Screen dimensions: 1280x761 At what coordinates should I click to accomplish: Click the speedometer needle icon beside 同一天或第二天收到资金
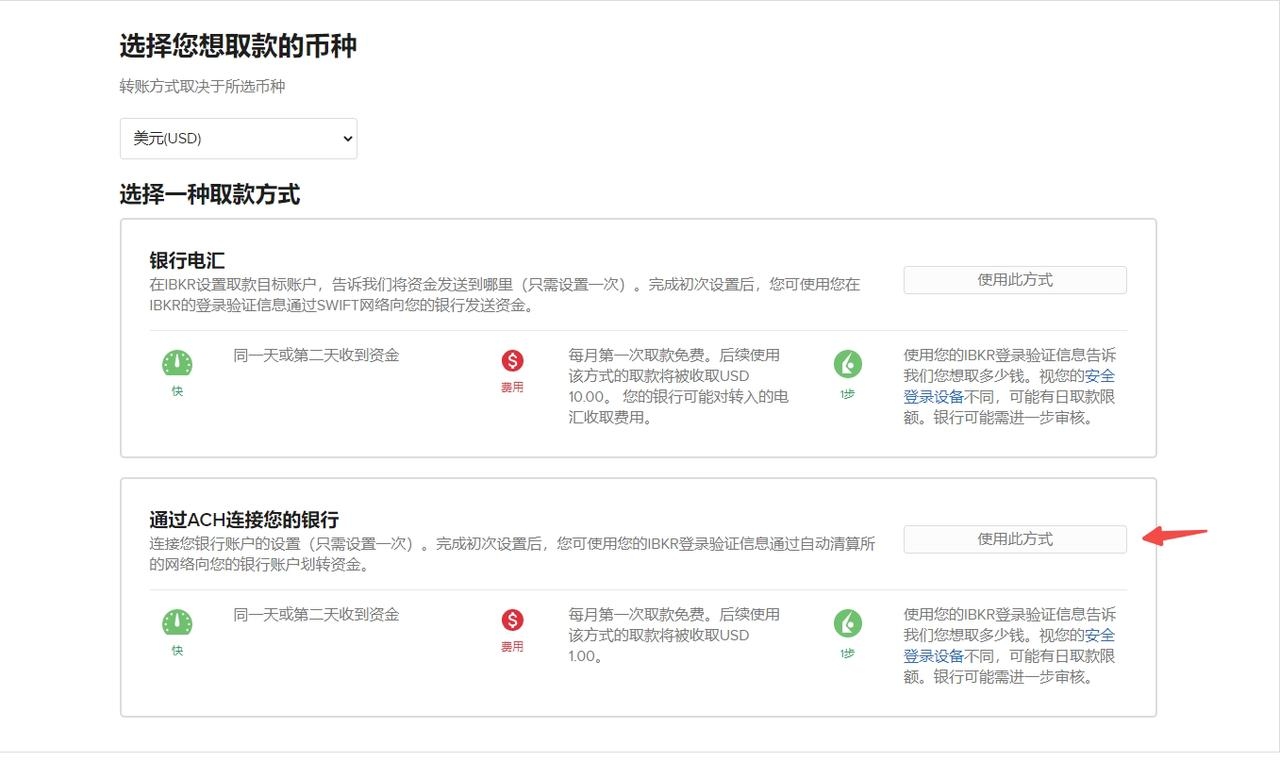coord(176,360)
